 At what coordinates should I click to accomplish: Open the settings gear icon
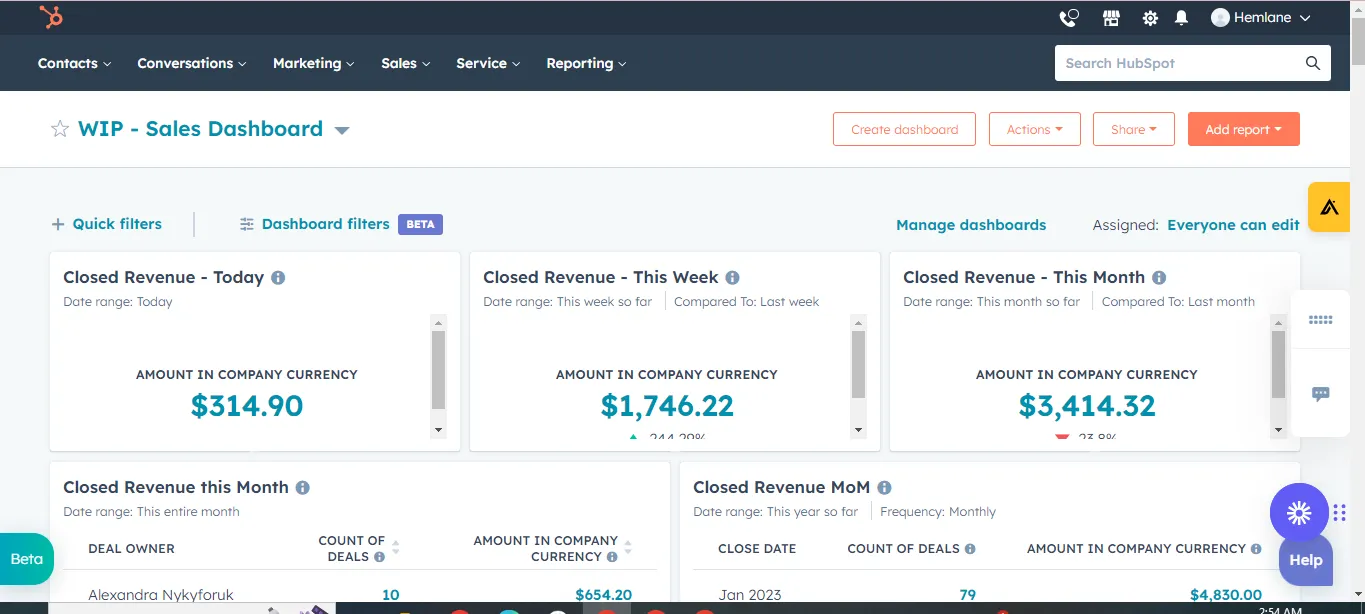point(1150,18)
